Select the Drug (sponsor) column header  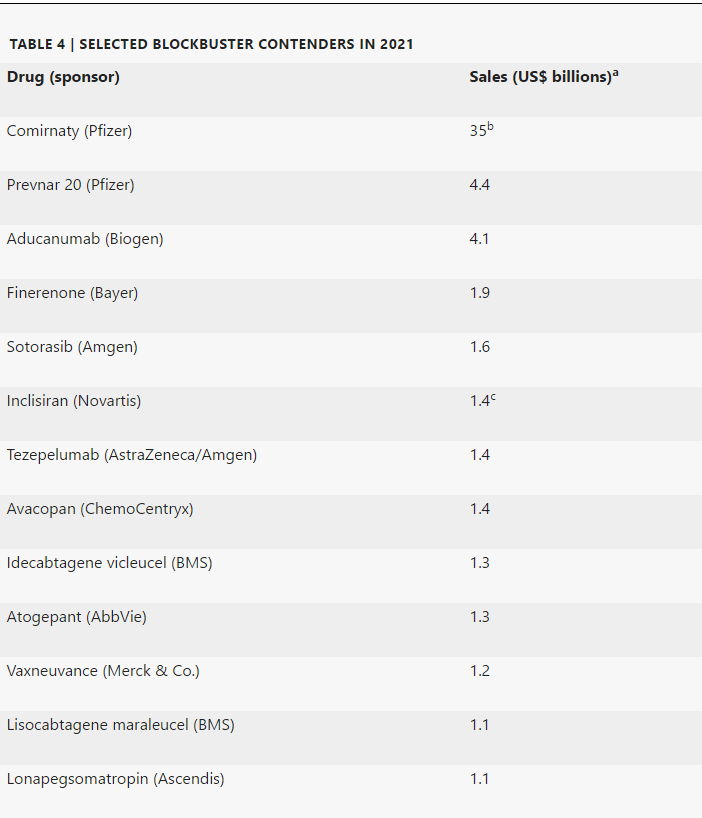pos(63,77)
